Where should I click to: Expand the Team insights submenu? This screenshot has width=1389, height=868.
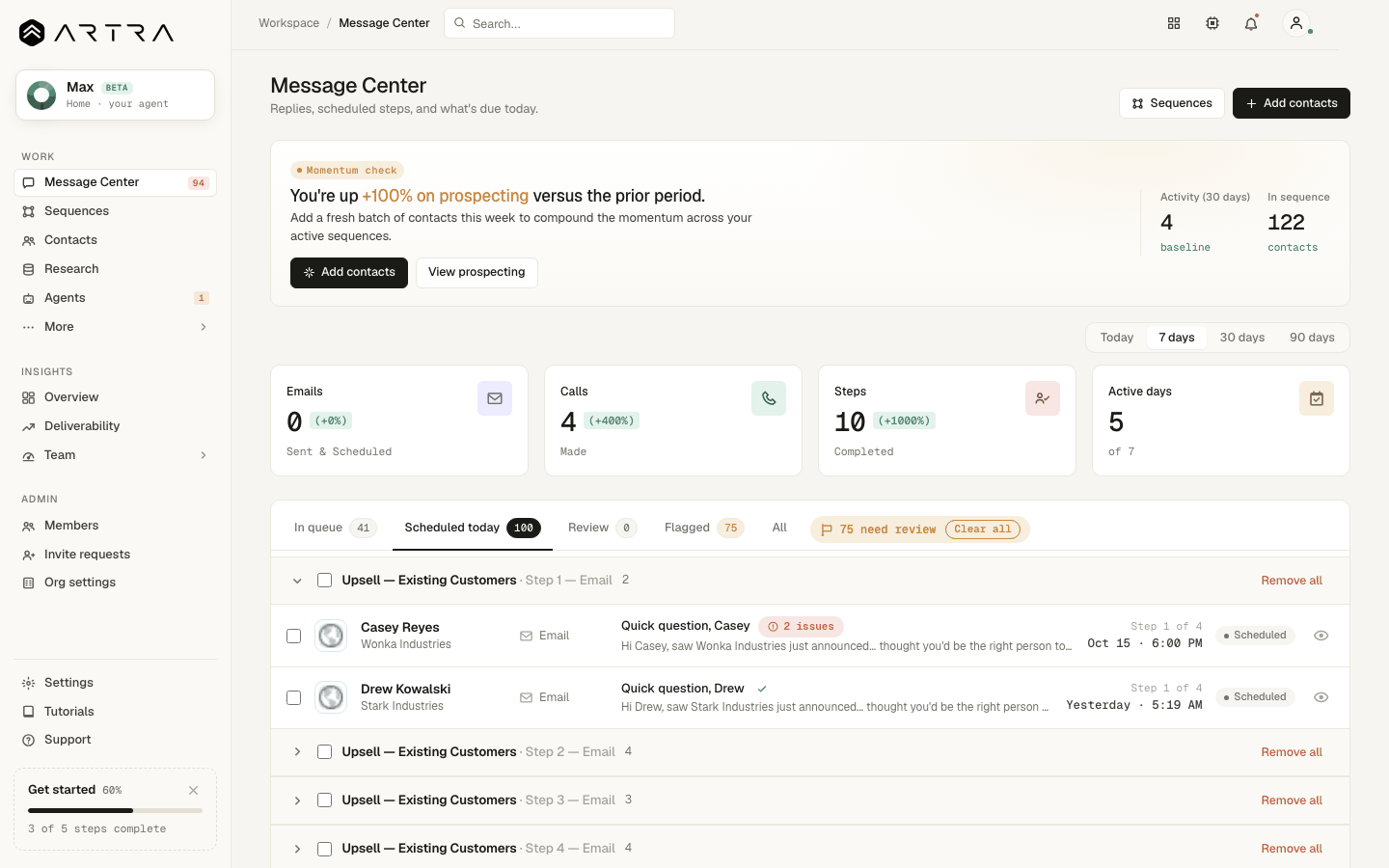[115, 455]
